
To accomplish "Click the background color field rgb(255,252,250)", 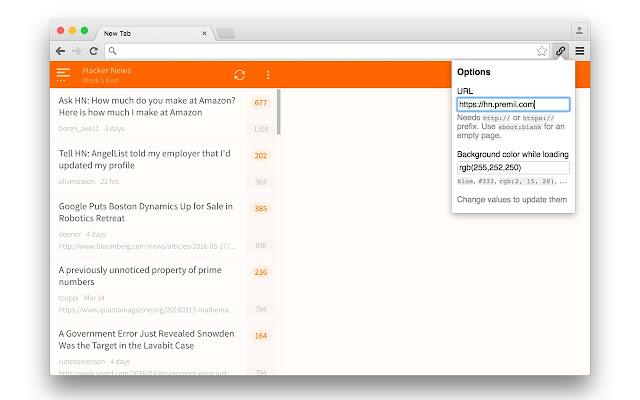I will [x=513, y=167].
